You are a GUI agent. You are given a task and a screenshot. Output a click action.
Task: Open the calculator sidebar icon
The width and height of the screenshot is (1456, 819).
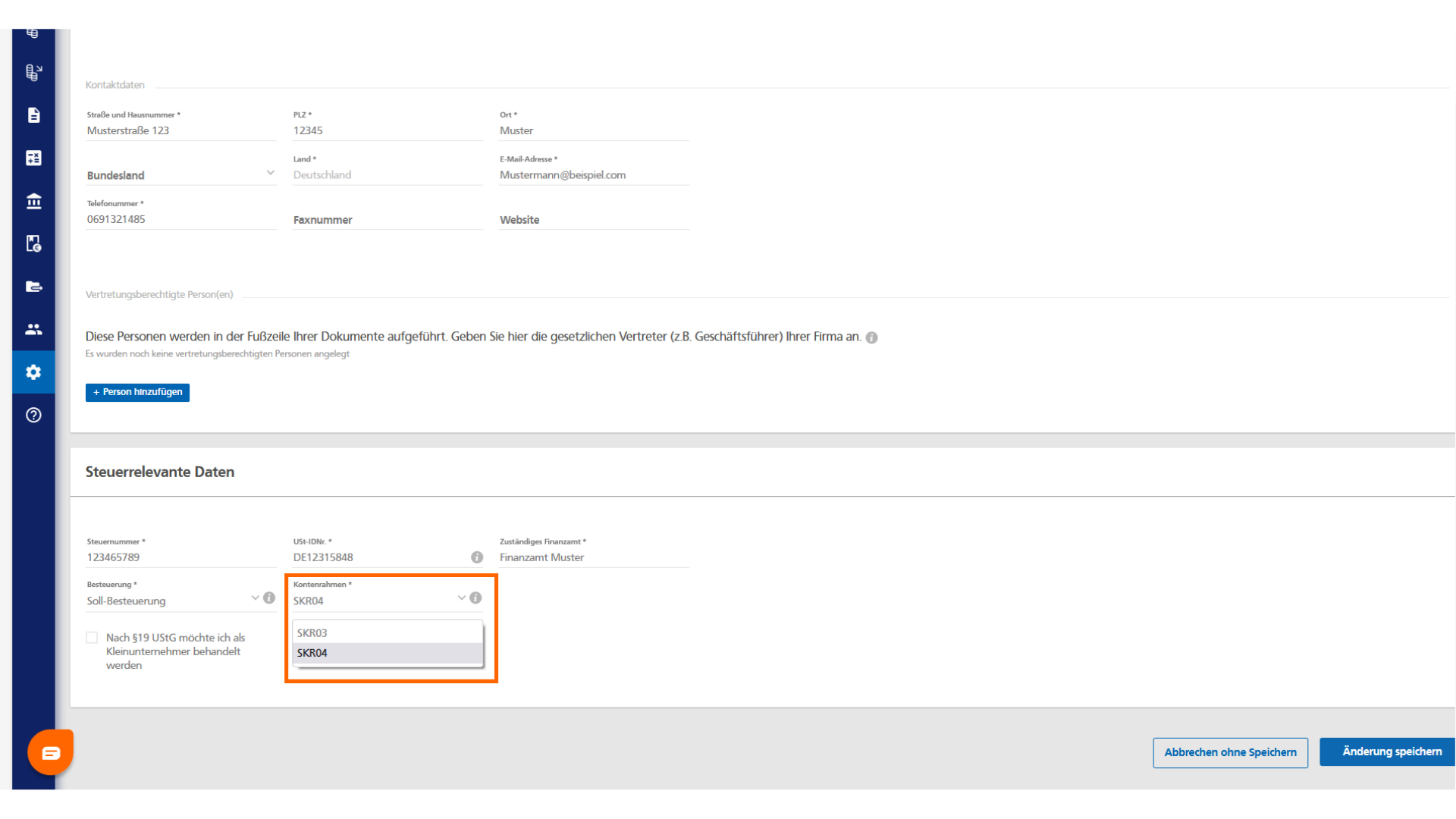[33, 158]
